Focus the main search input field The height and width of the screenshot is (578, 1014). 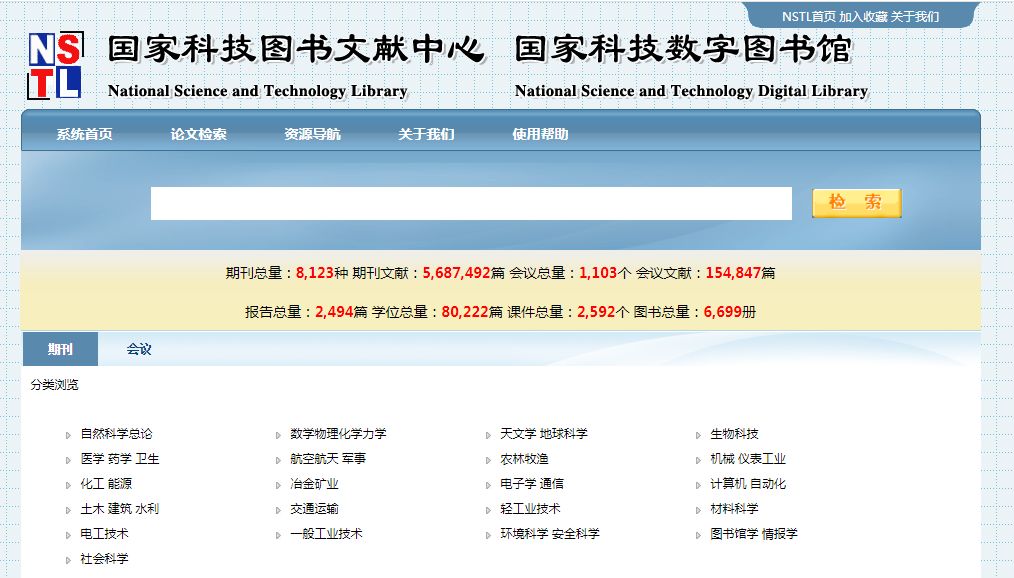471,203
